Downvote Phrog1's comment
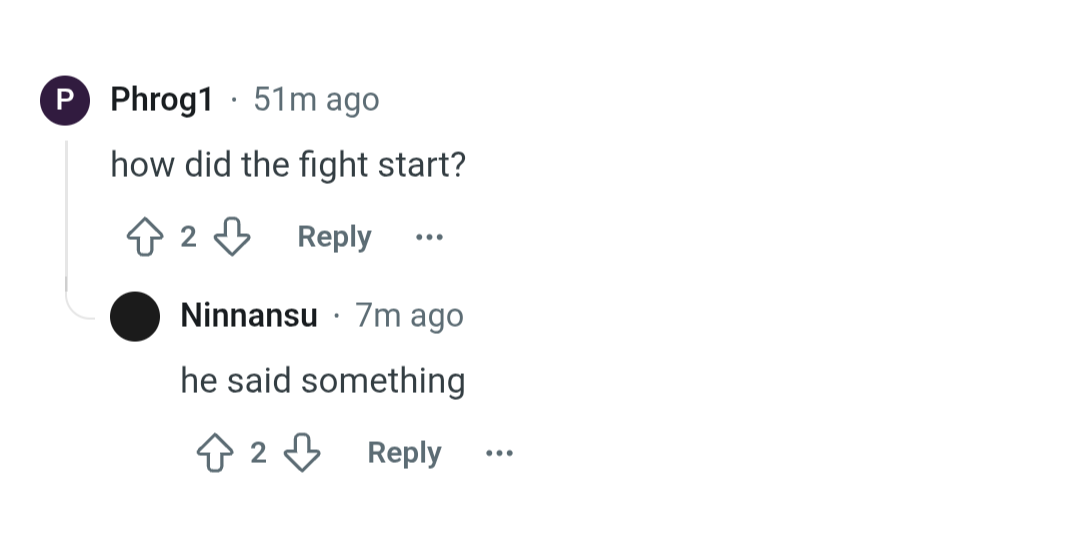 pyautogui.click(x=232, y=237)
